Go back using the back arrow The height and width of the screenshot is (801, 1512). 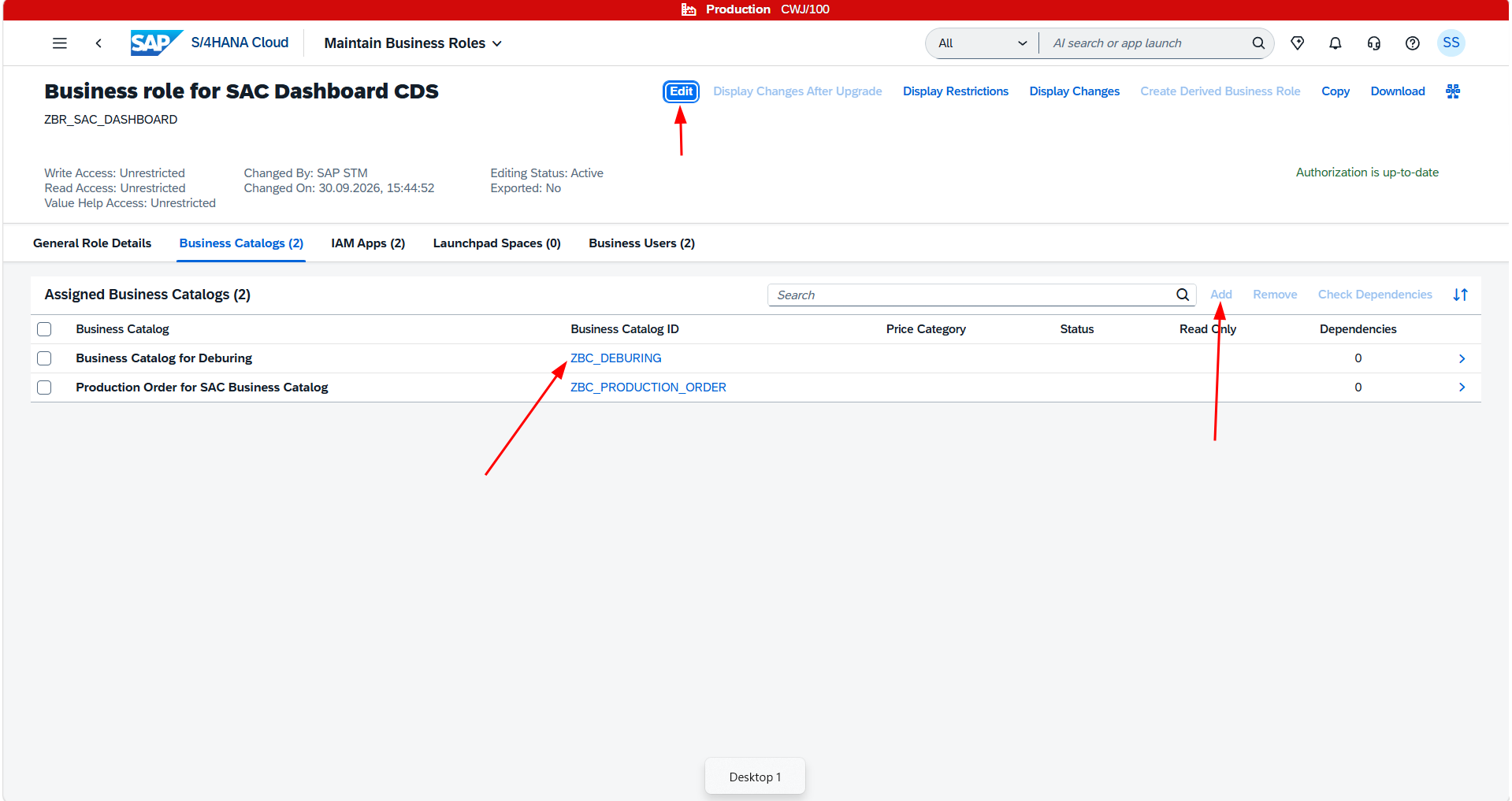point(98,43)
